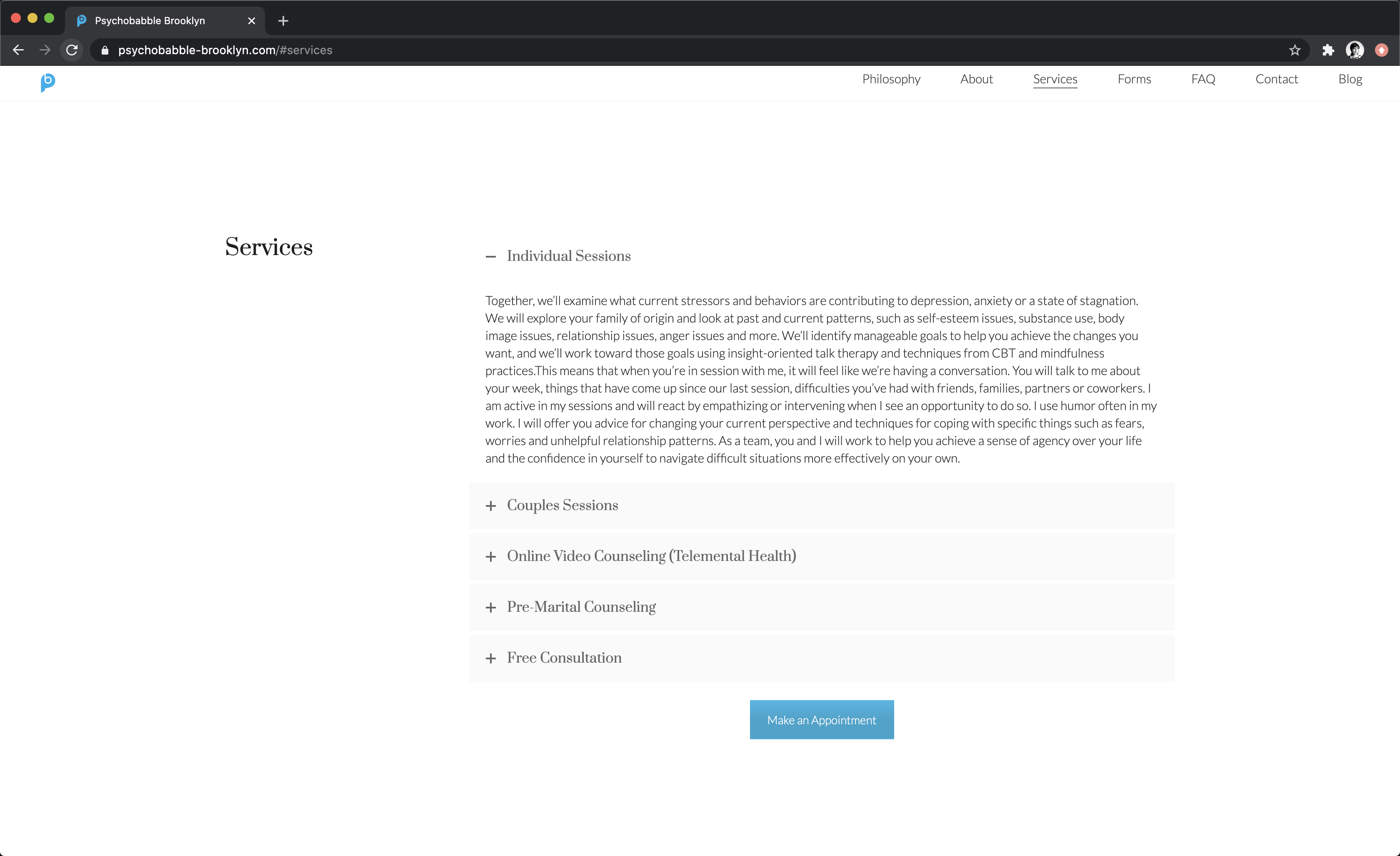Click the Individual Sessions heading
This screenshot has width=1400, height=856.
569,256
